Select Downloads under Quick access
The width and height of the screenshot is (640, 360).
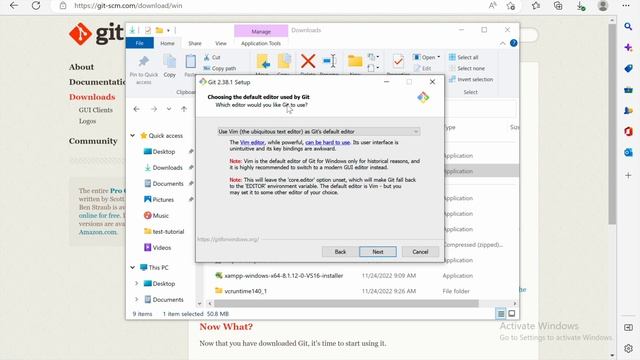167,167
